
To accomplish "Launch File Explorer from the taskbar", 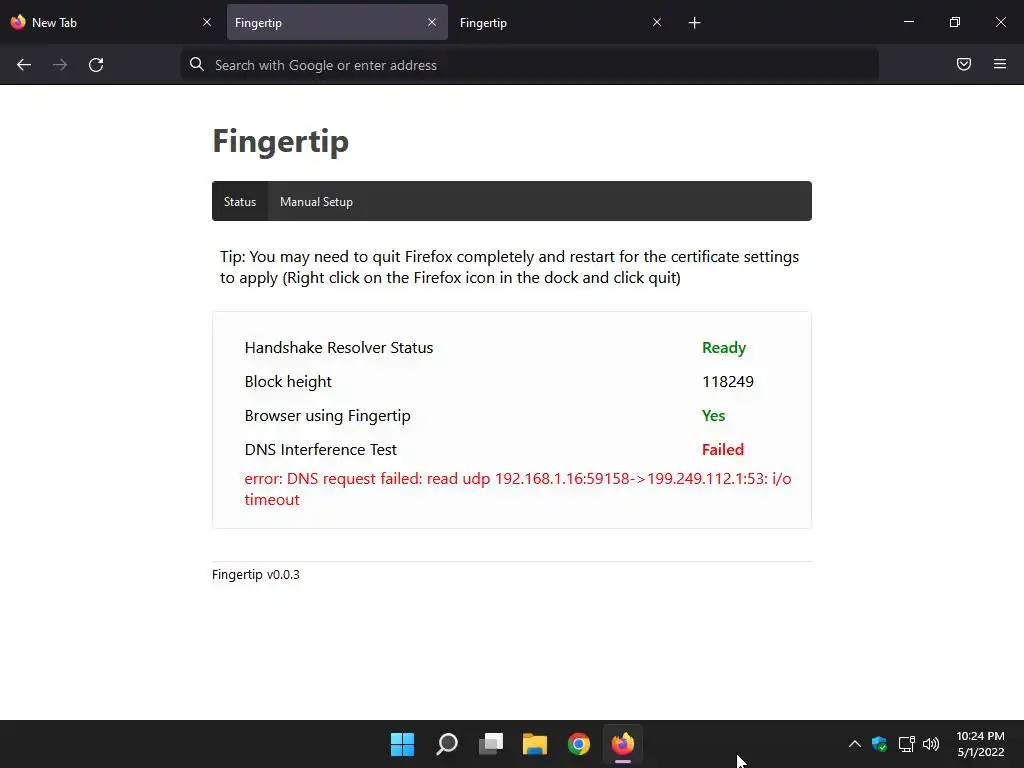I will (535, 744).
